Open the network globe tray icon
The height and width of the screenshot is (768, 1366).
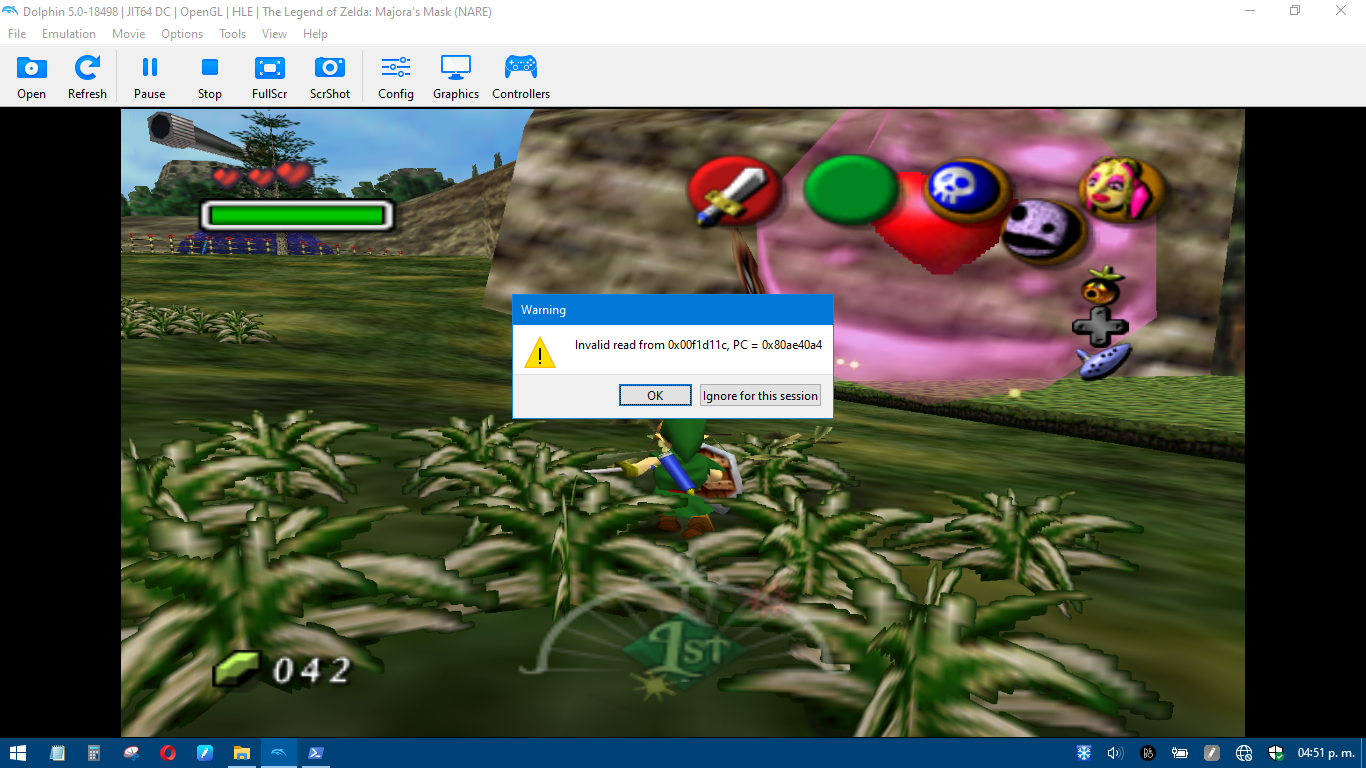(x=1244, y=753)
